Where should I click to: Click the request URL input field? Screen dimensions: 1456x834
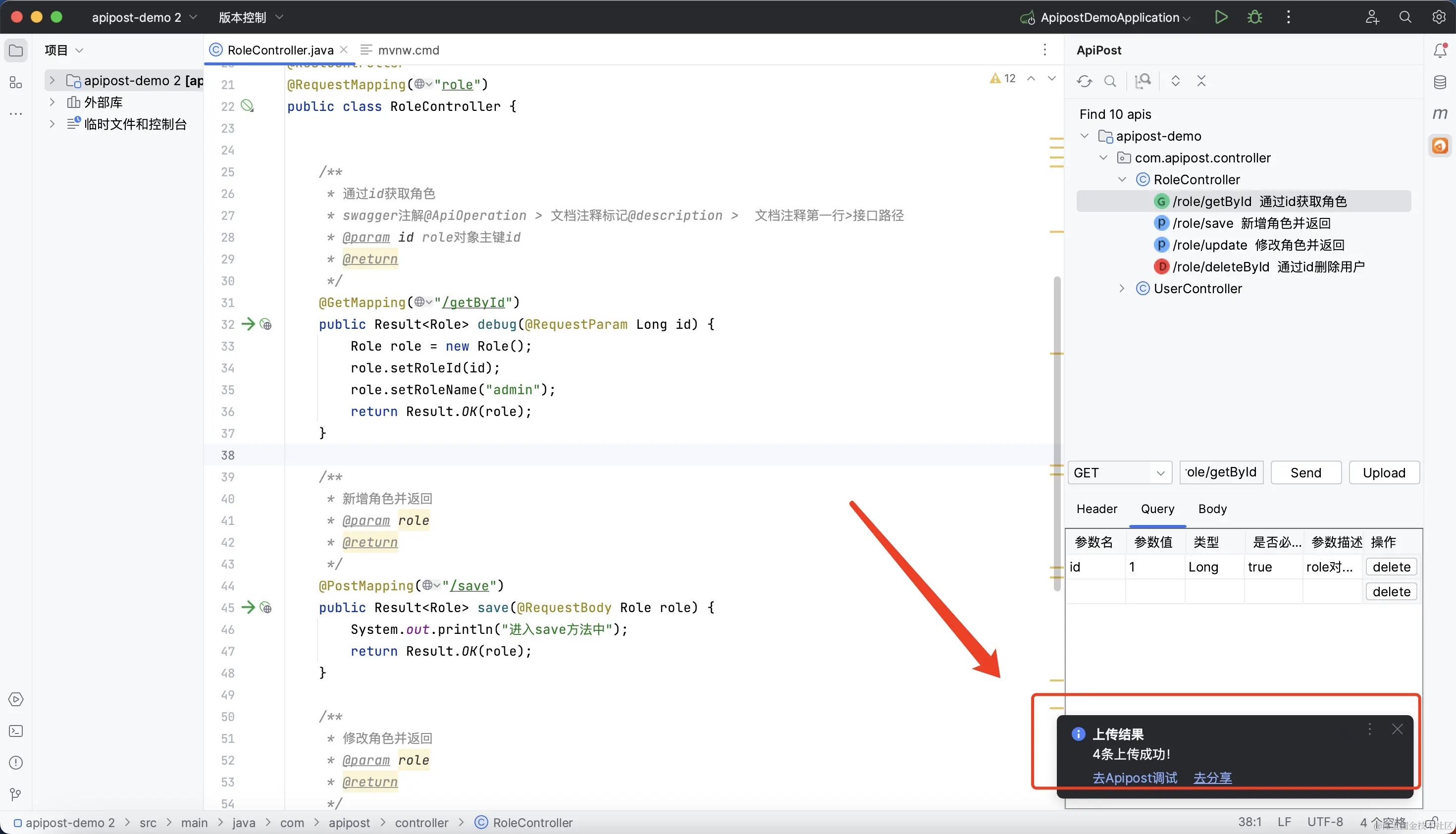tap(1221, 472)
